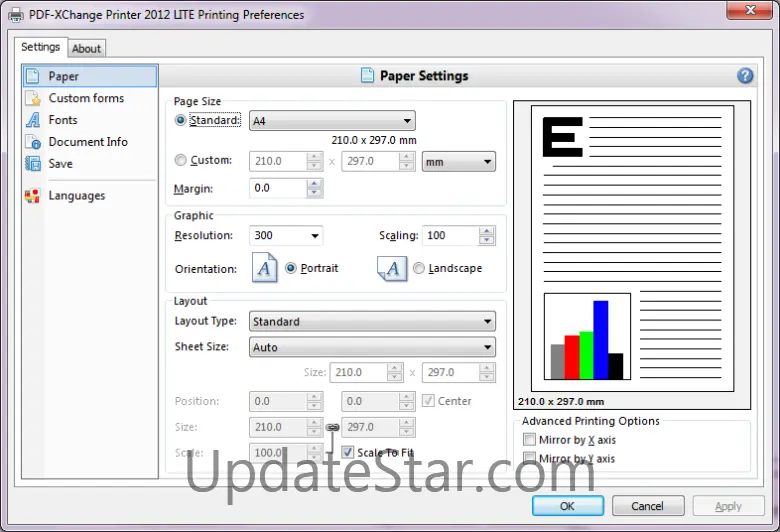
Task: Select the Standard page size radio button
Action: 181,120
